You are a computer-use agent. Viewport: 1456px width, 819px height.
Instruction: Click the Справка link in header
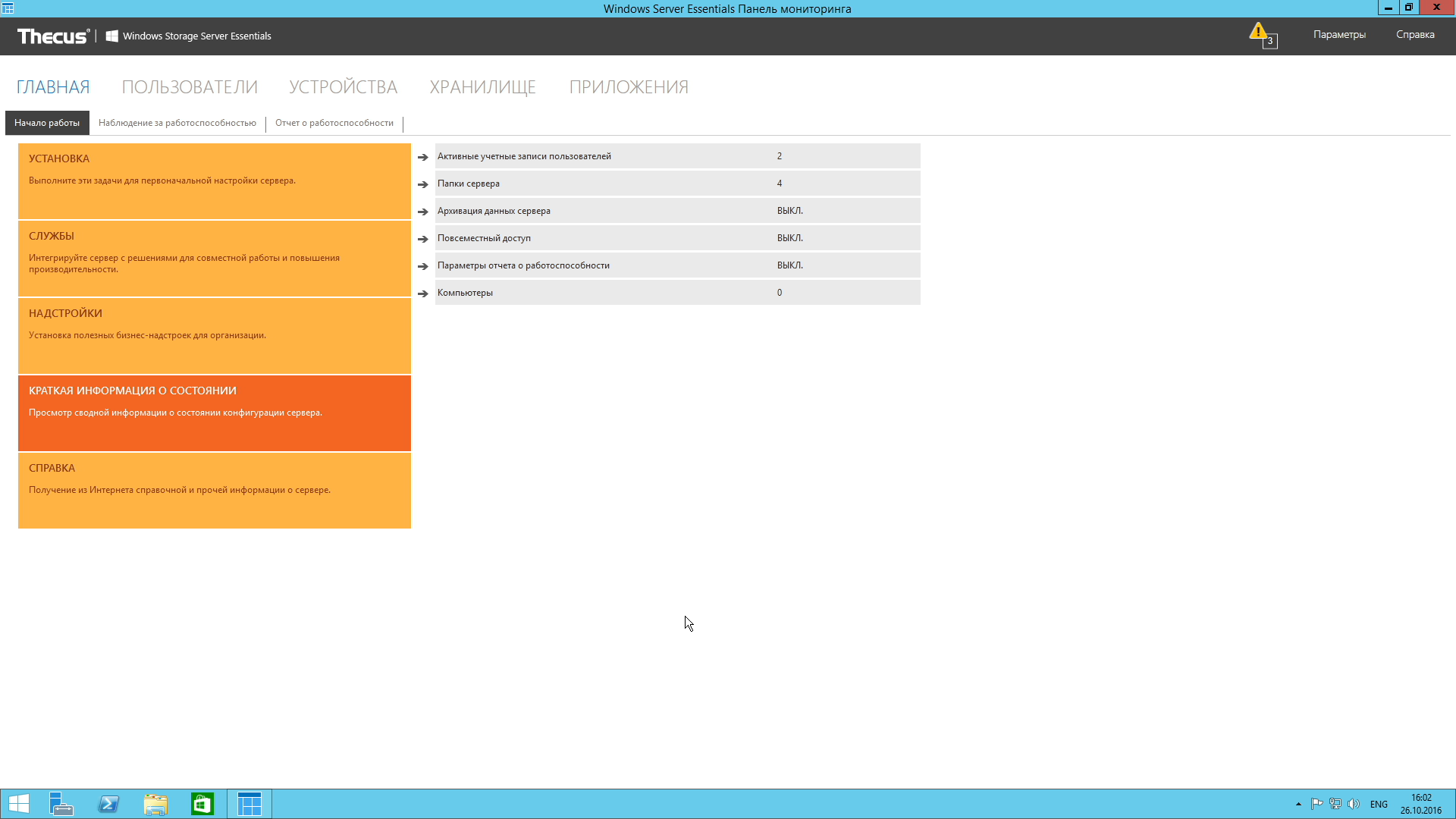[x=1415, y=35]
